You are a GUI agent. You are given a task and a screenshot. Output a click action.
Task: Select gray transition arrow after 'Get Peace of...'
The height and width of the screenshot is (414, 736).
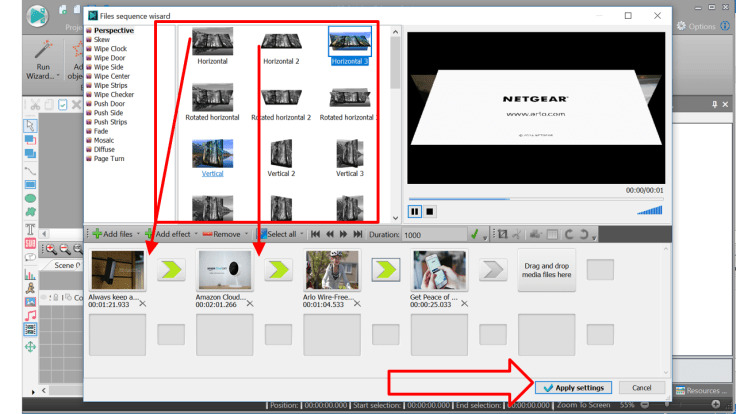[x=493, y=270]
